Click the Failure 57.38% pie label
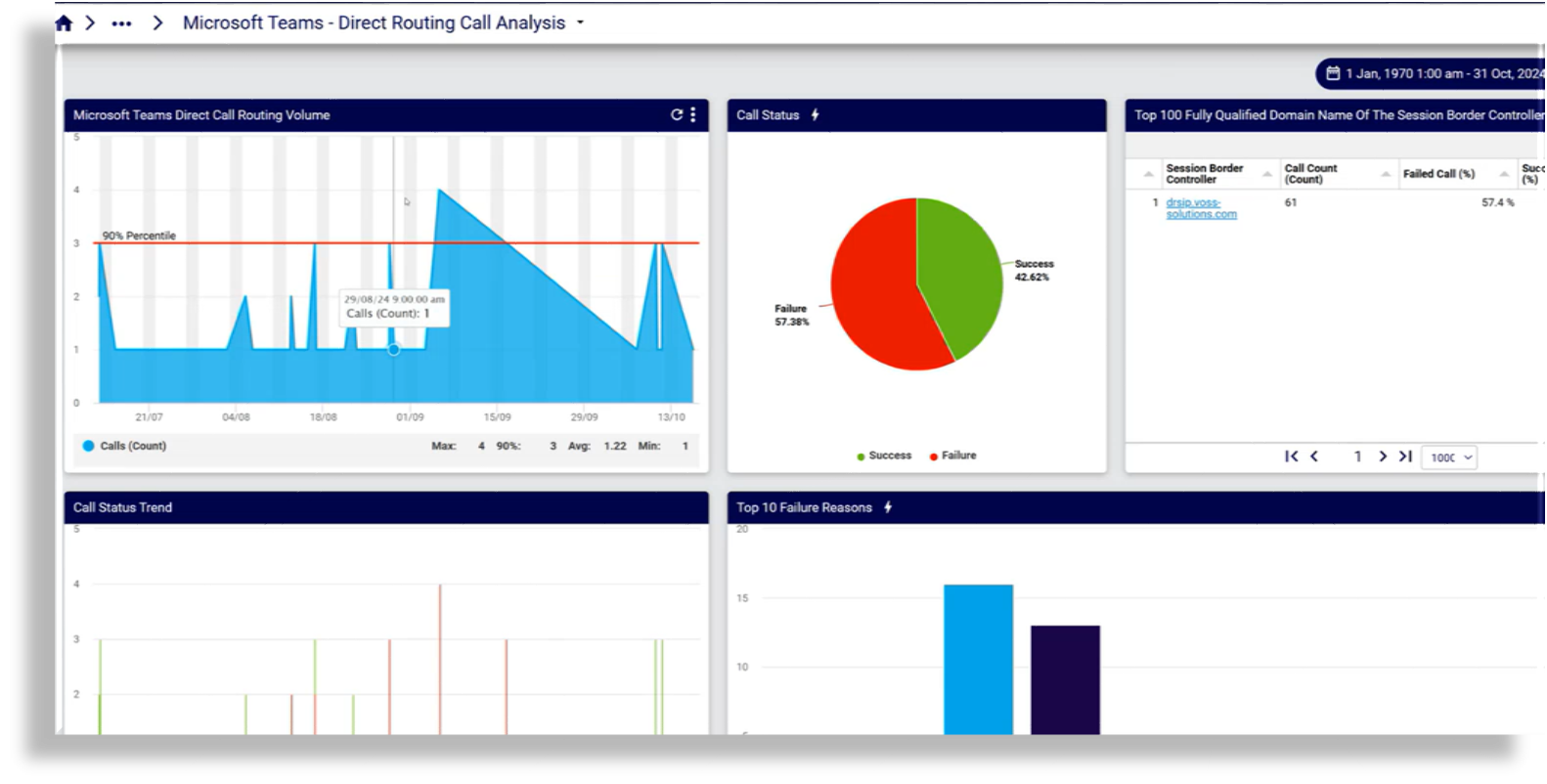Screen dimensions: 1547x784 point(791,315)
